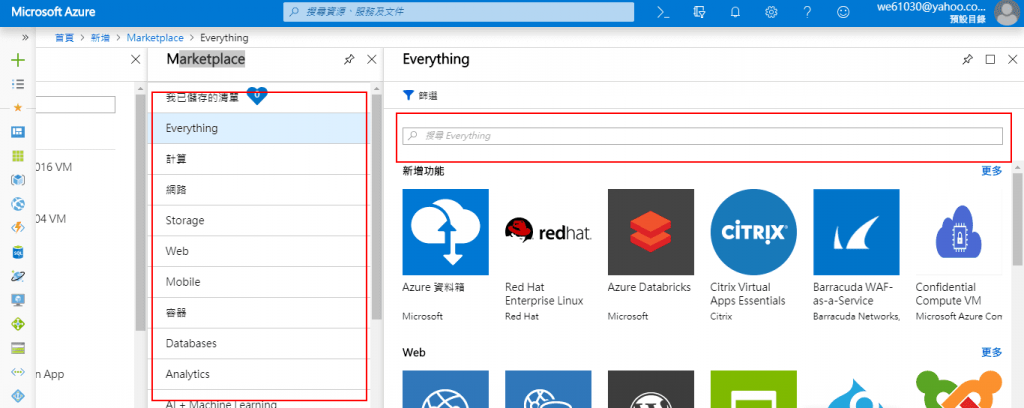Viewport: 1024px width, 408px height.
Task: Open Load balancers green diamond icon
Action: (x=18, y=324)
